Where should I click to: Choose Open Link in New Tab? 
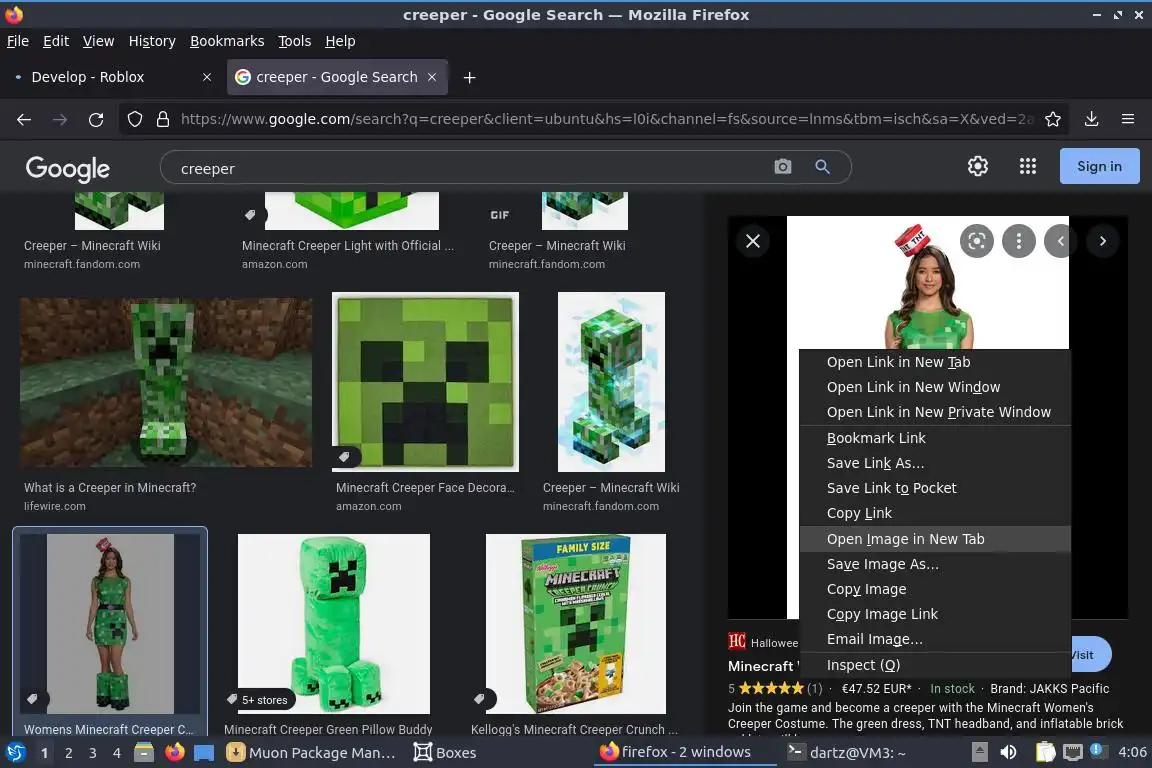(x=935, y=362)
